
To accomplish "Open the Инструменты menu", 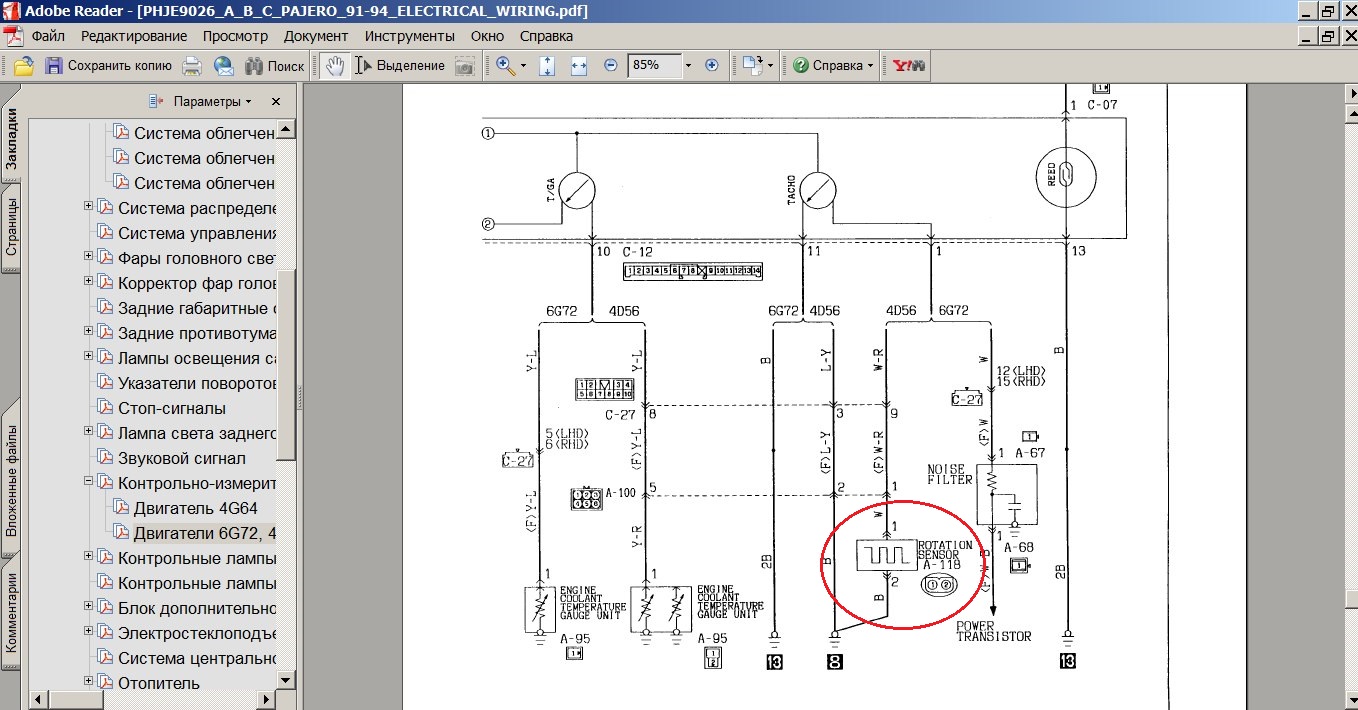I will point(409,36).
